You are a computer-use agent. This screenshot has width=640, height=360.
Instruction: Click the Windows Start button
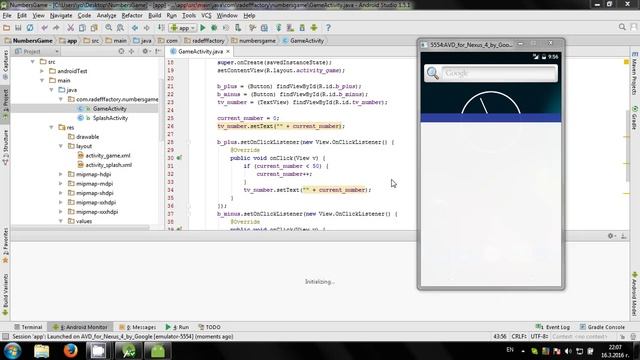[13, 351]
